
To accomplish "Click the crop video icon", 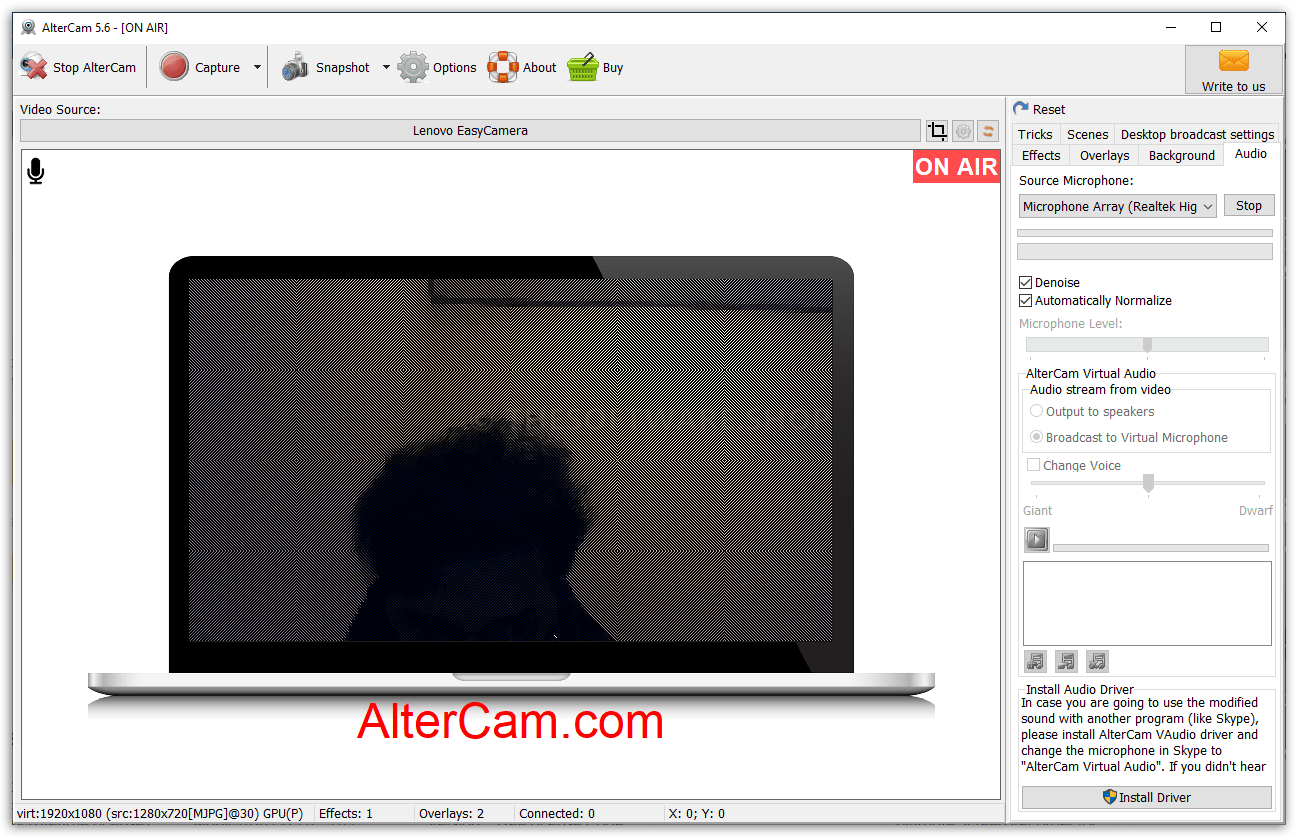I will click(x=937, y=131).
